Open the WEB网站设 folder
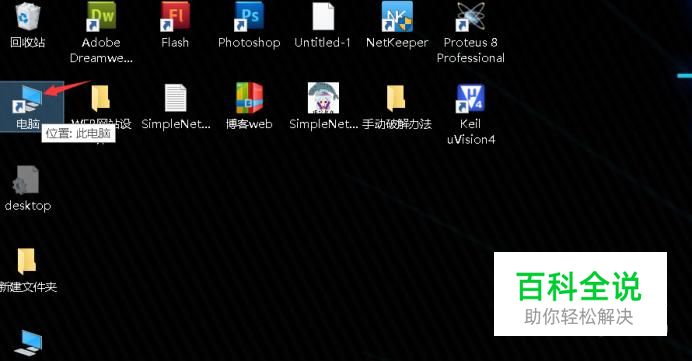 pos(101,98)
